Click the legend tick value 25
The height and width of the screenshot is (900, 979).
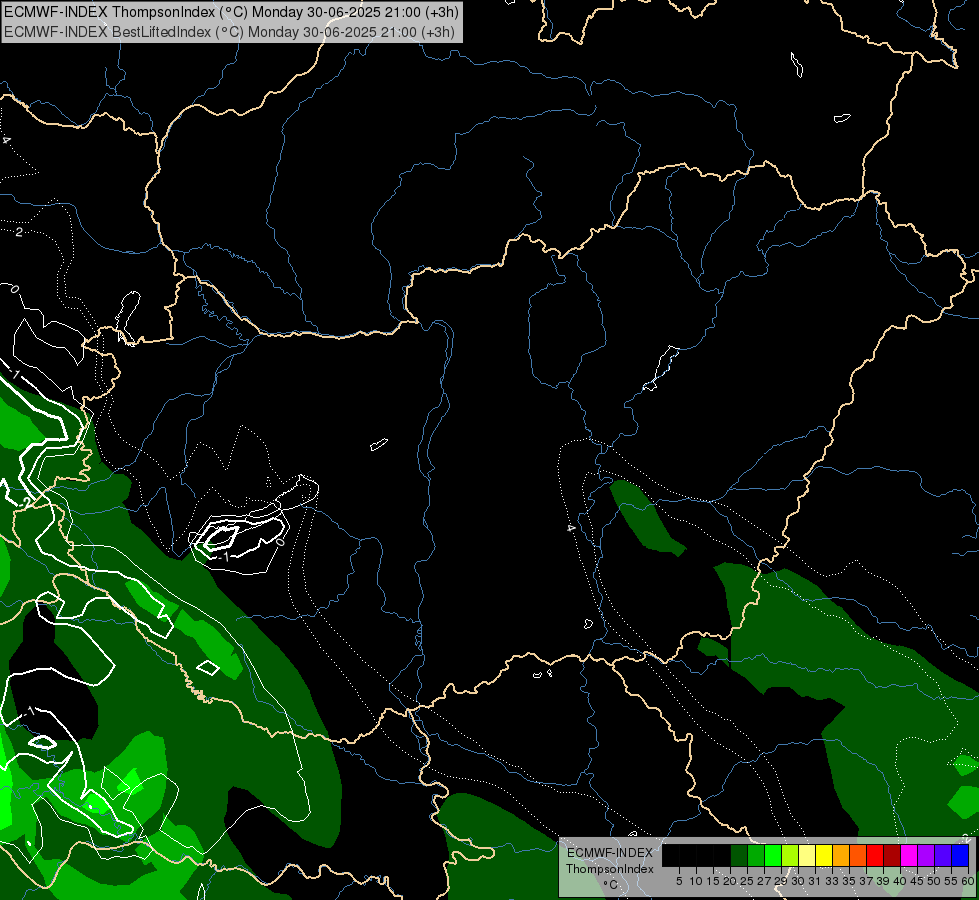click(747, 881)
